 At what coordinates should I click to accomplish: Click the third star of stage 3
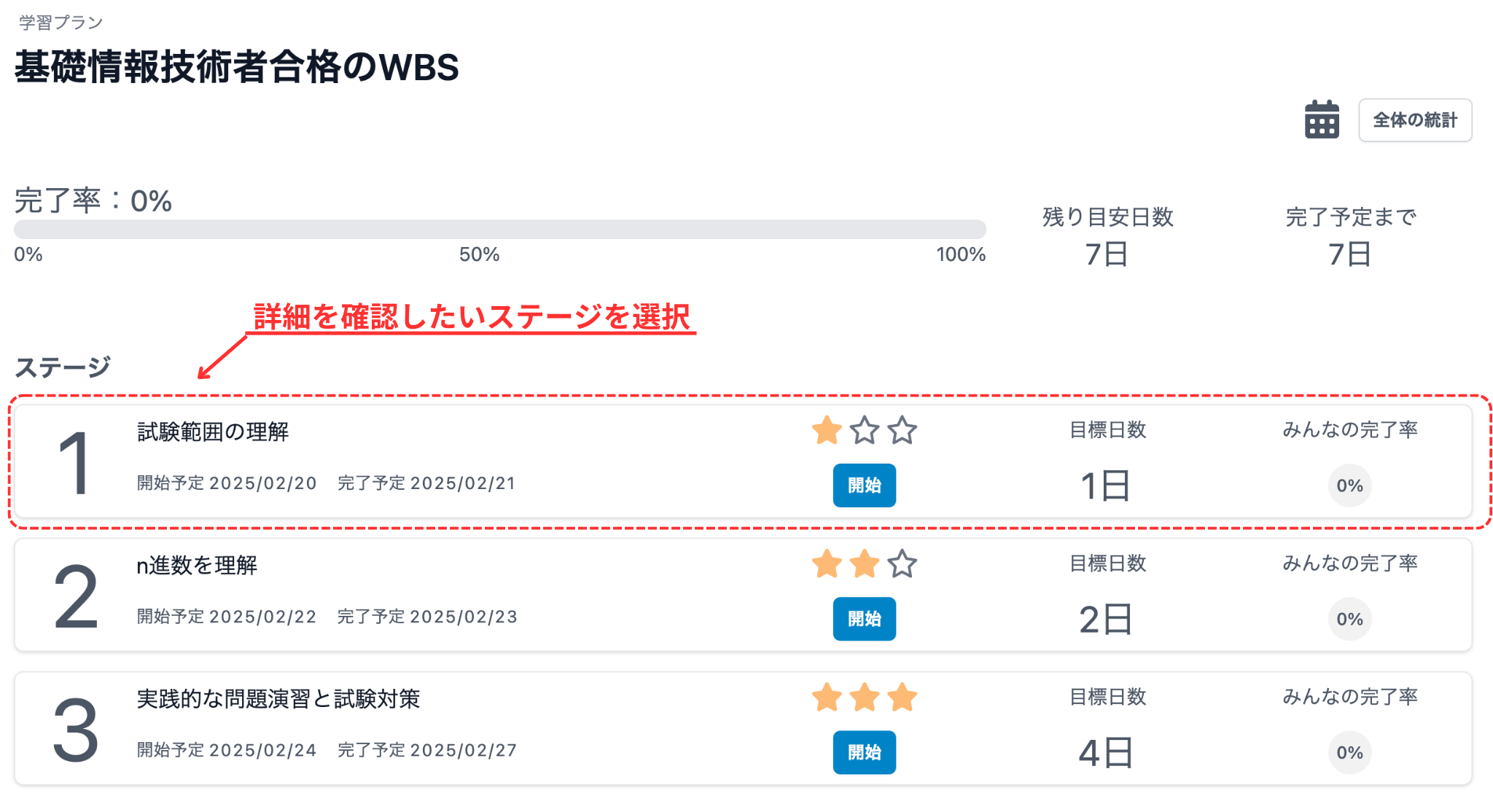coord(903,697)
